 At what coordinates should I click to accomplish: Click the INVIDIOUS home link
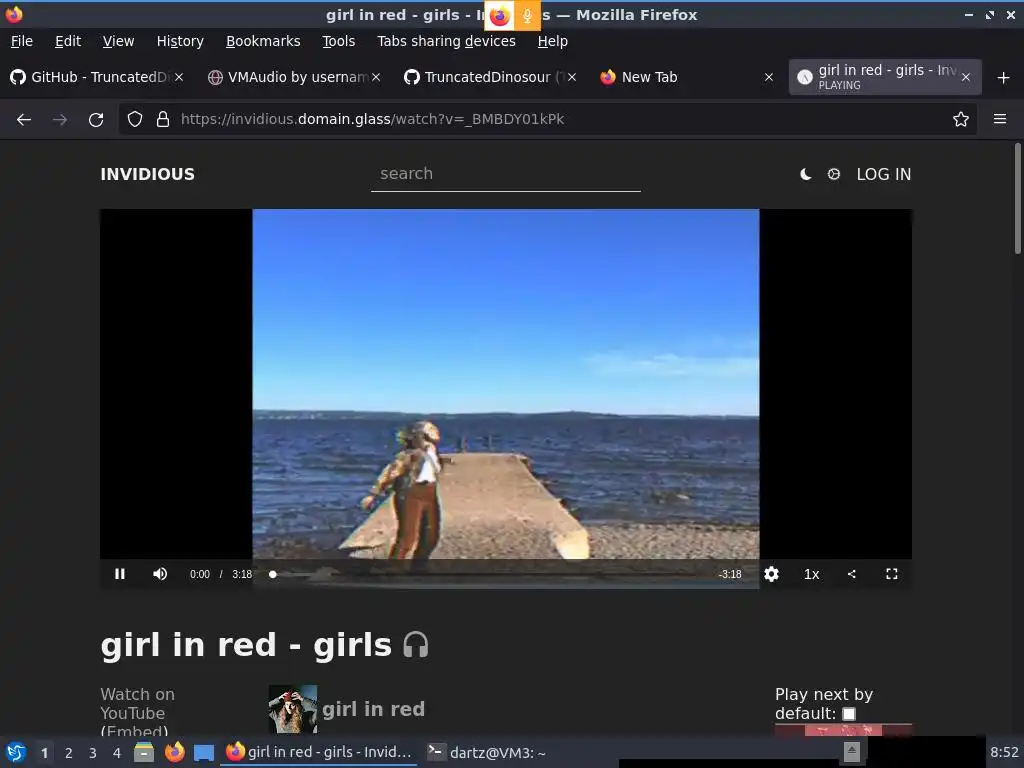[148, 174]
